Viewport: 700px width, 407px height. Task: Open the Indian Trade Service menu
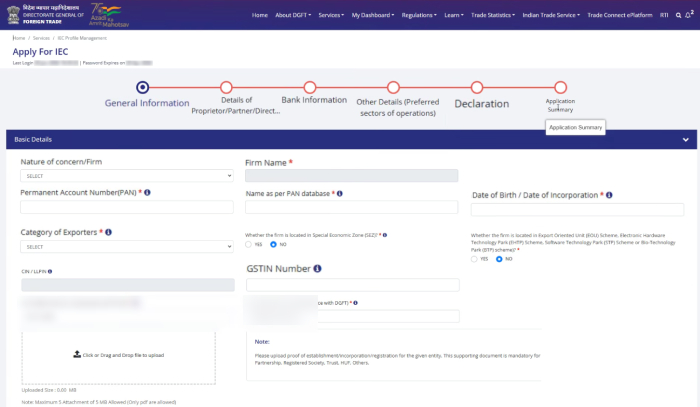(551, 15)
